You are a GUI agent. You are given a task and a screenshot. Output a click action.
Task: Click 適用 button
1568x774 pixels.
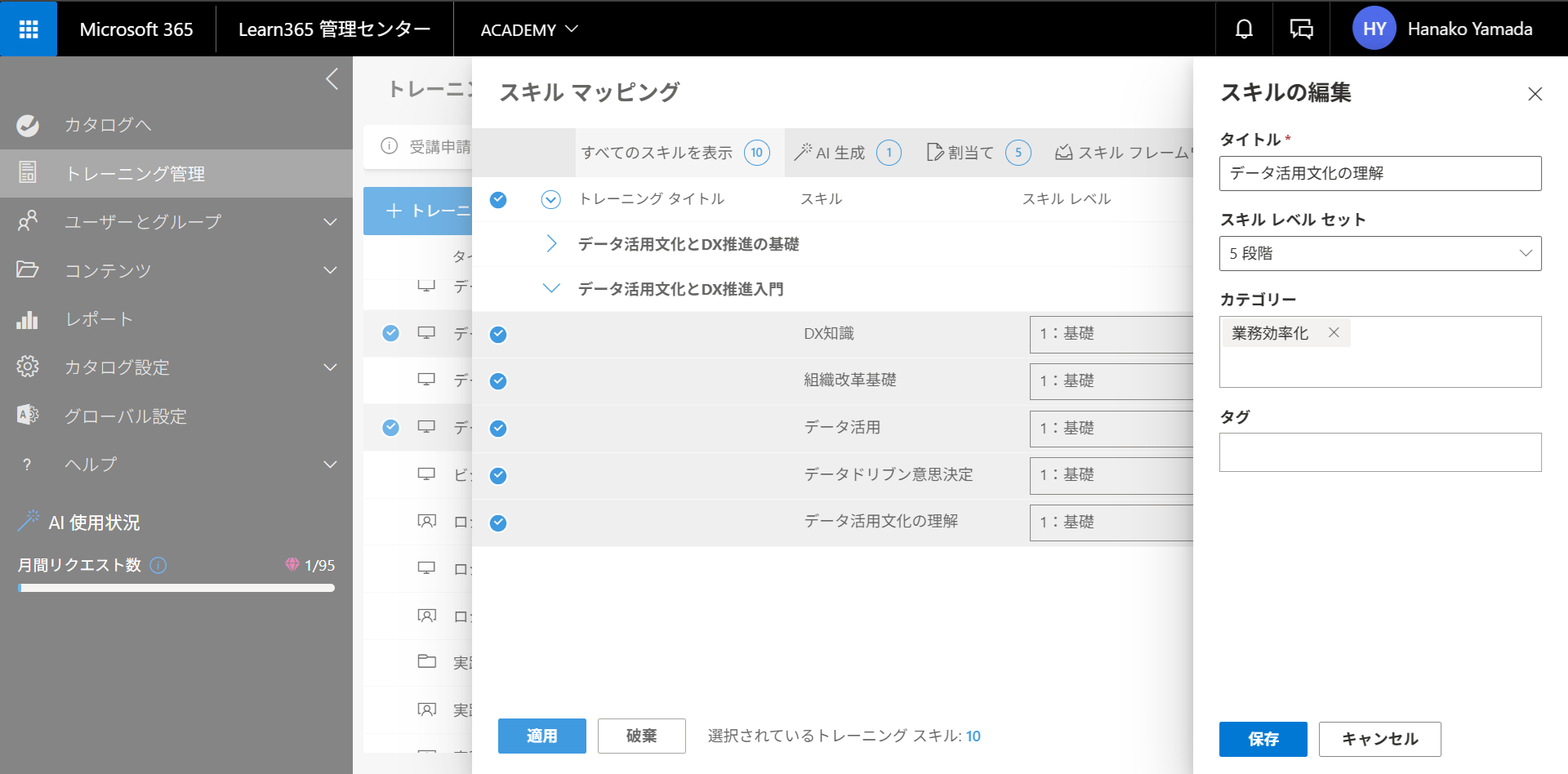click(x=542, y=736)
